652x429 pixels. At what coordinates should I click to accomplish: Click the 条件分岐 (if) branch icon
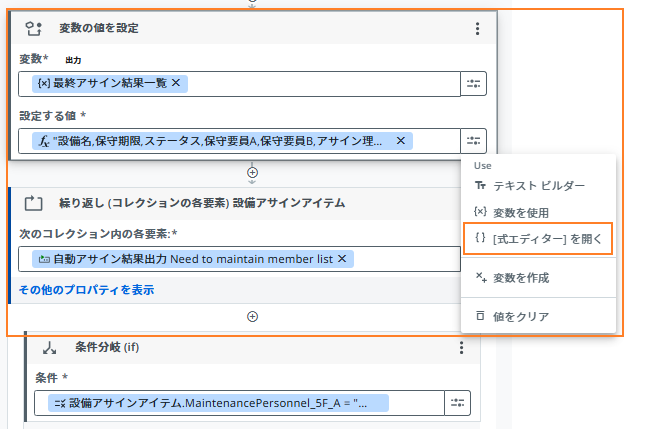point(49,348)
